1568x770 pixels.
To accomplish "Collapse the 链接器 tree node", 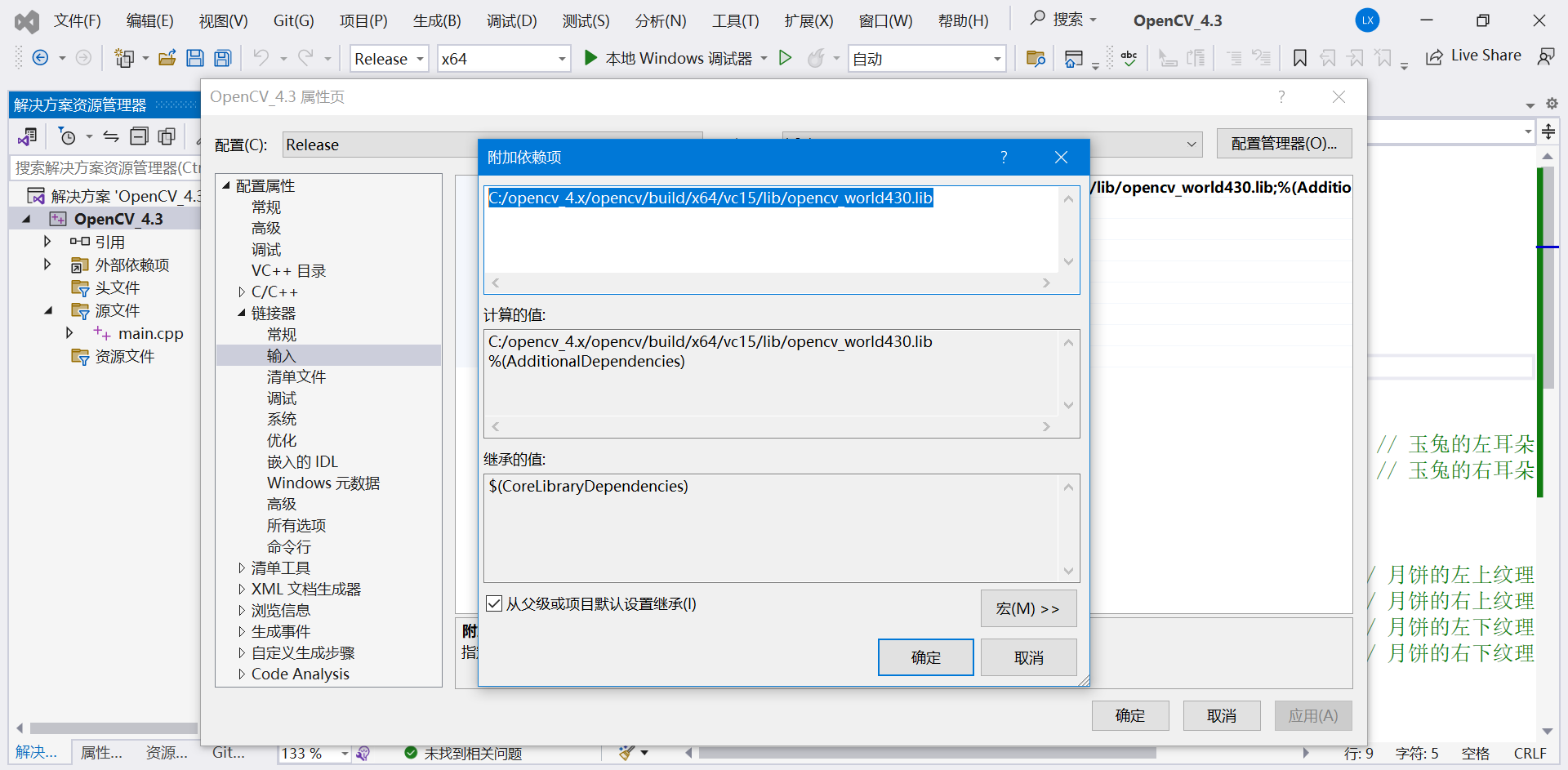I will coord(242,313).
